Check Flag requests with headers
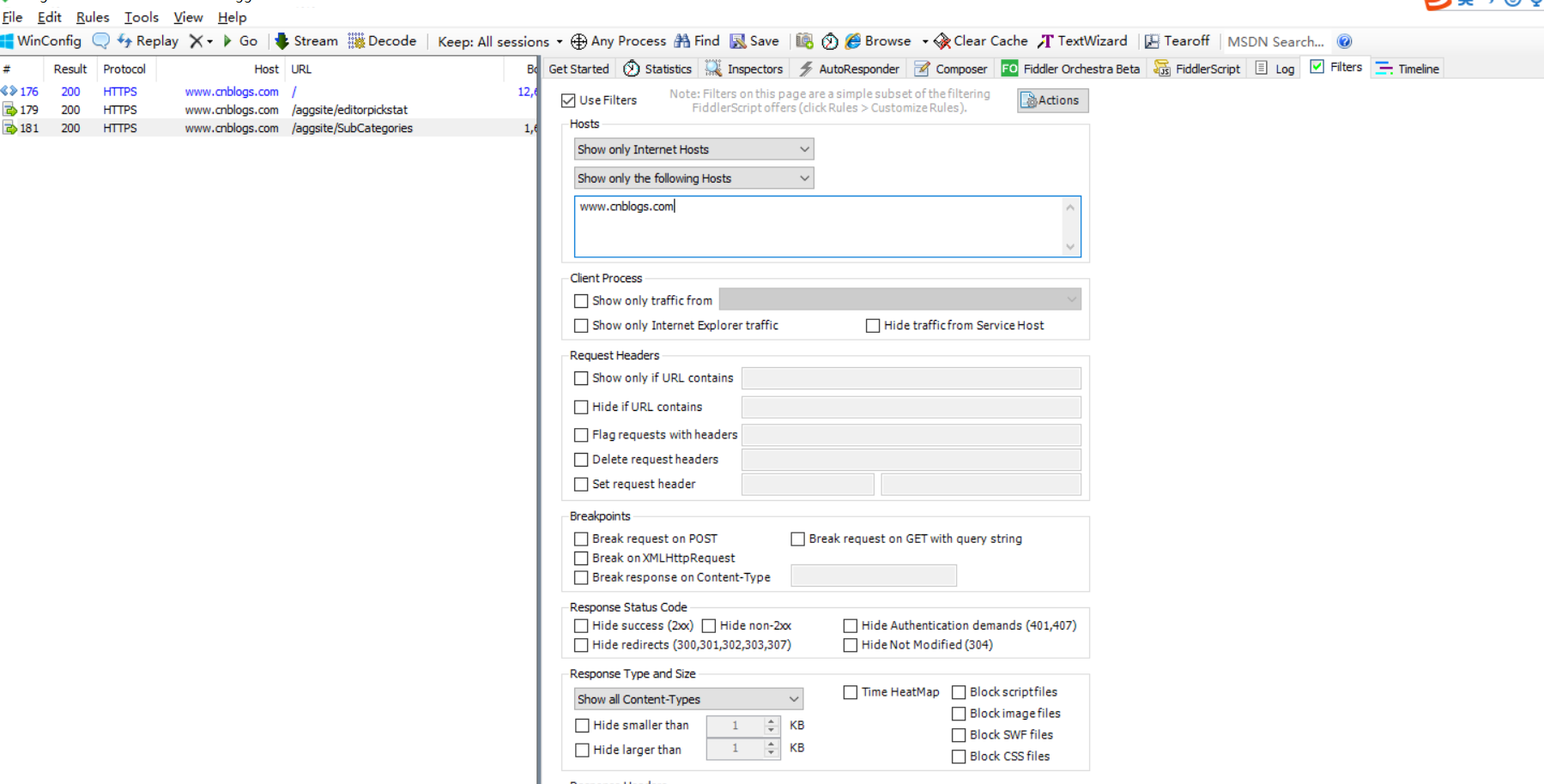 (581, 435)
